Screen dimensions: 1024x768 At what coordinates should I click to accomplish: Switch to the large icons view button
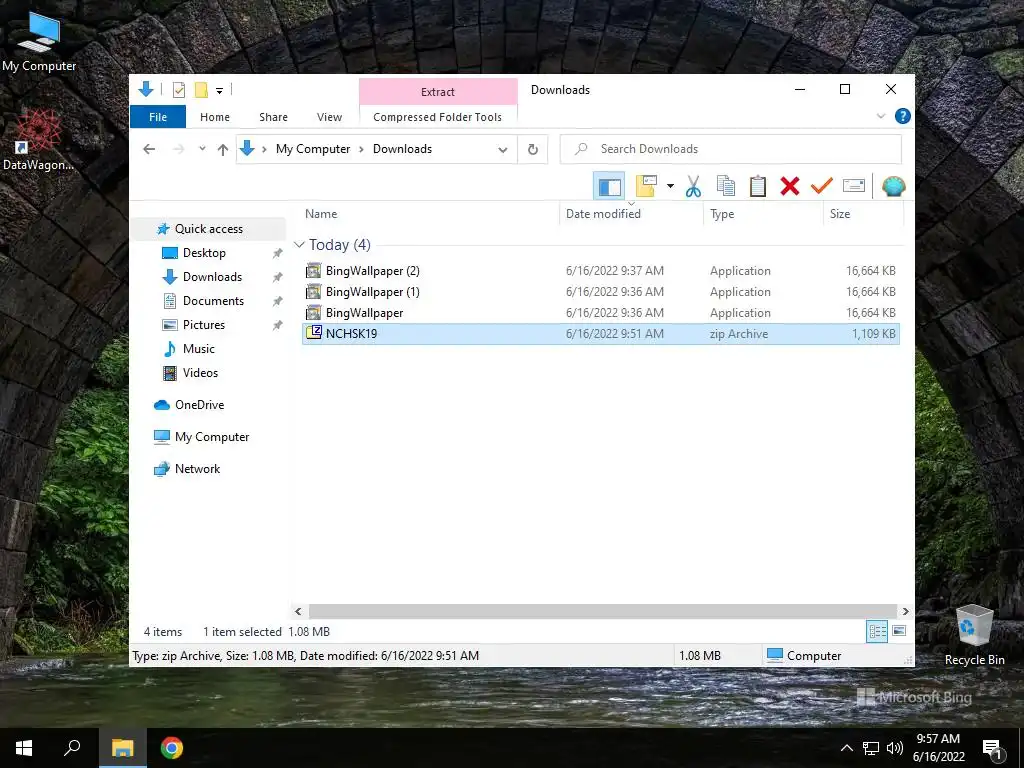click(x=899, y=631)
